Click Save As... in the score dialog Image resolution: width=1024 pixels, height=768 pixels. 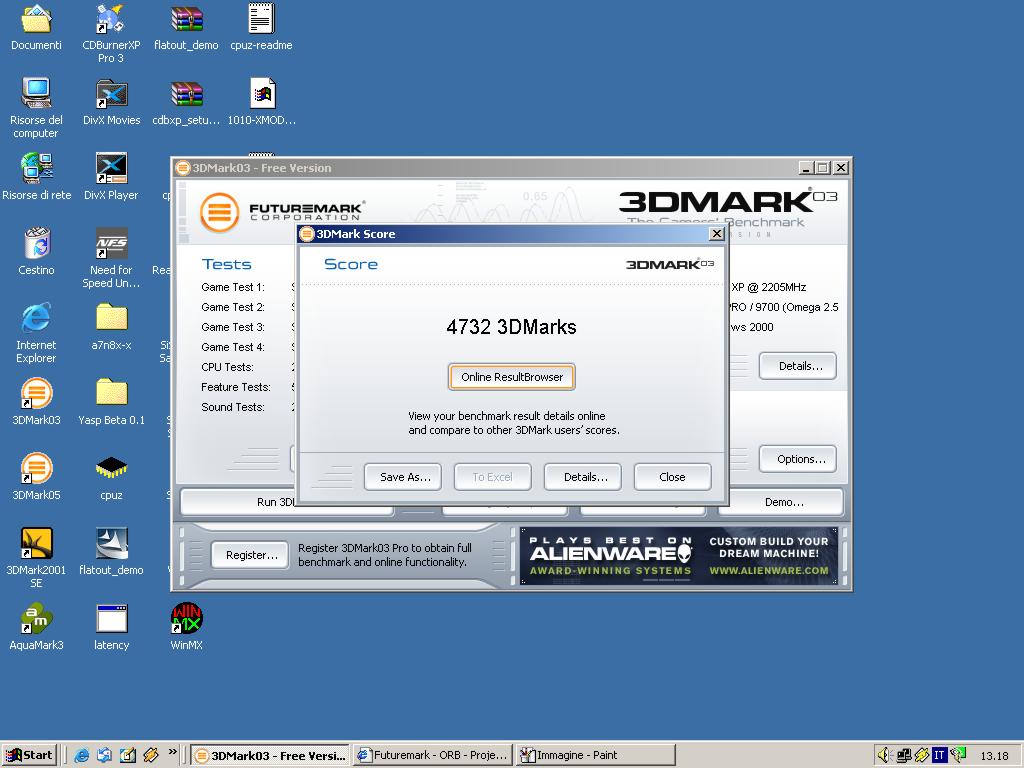[403, 477]
